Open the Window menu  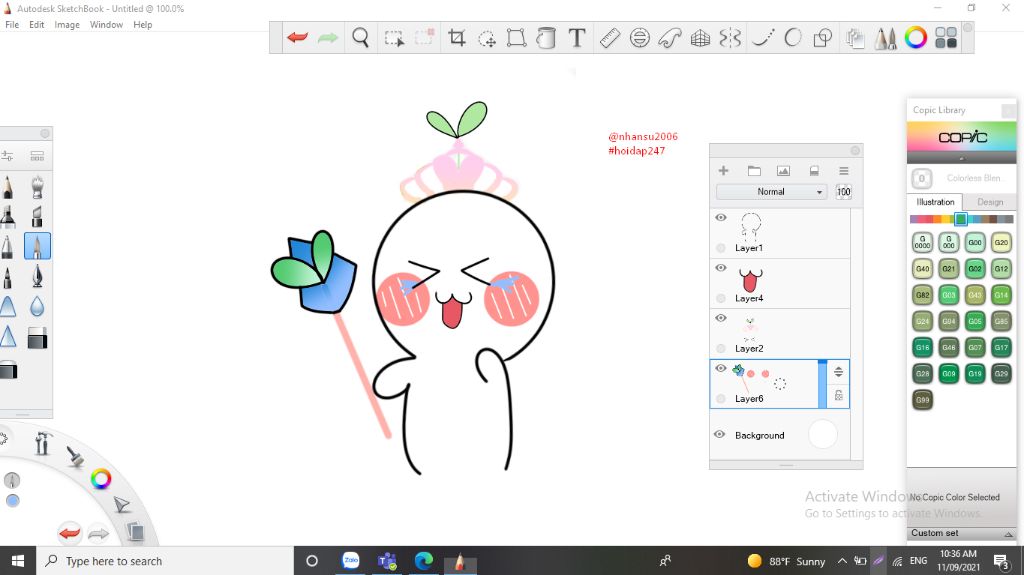click(106, 25)
